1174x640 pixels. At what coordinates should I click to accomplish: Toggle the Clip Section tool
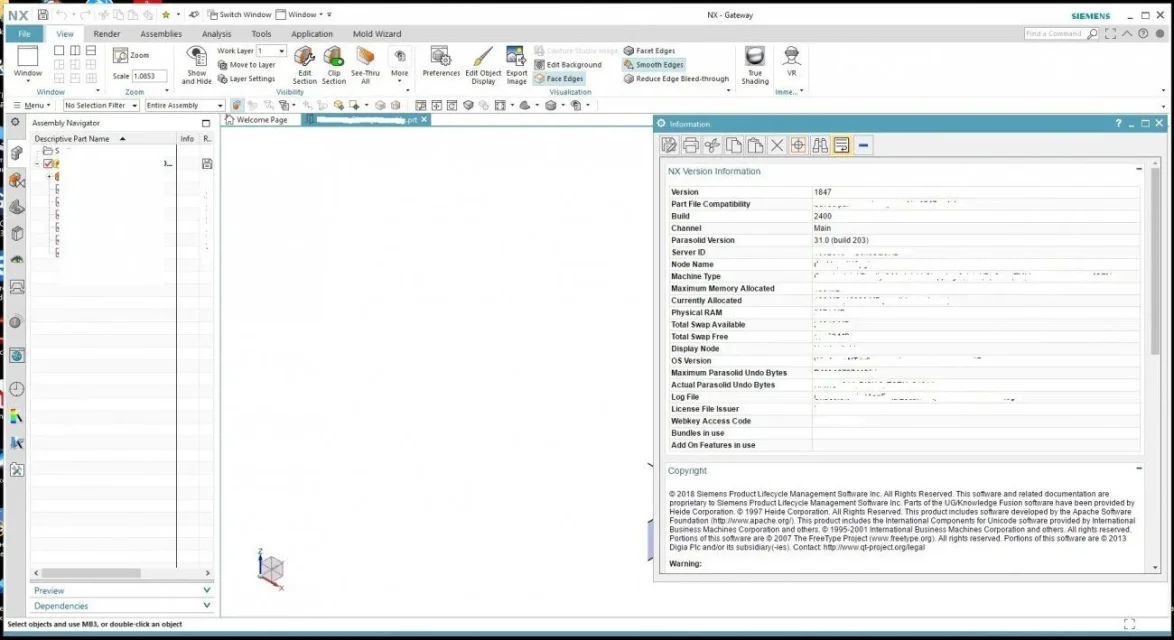(334, 64)
